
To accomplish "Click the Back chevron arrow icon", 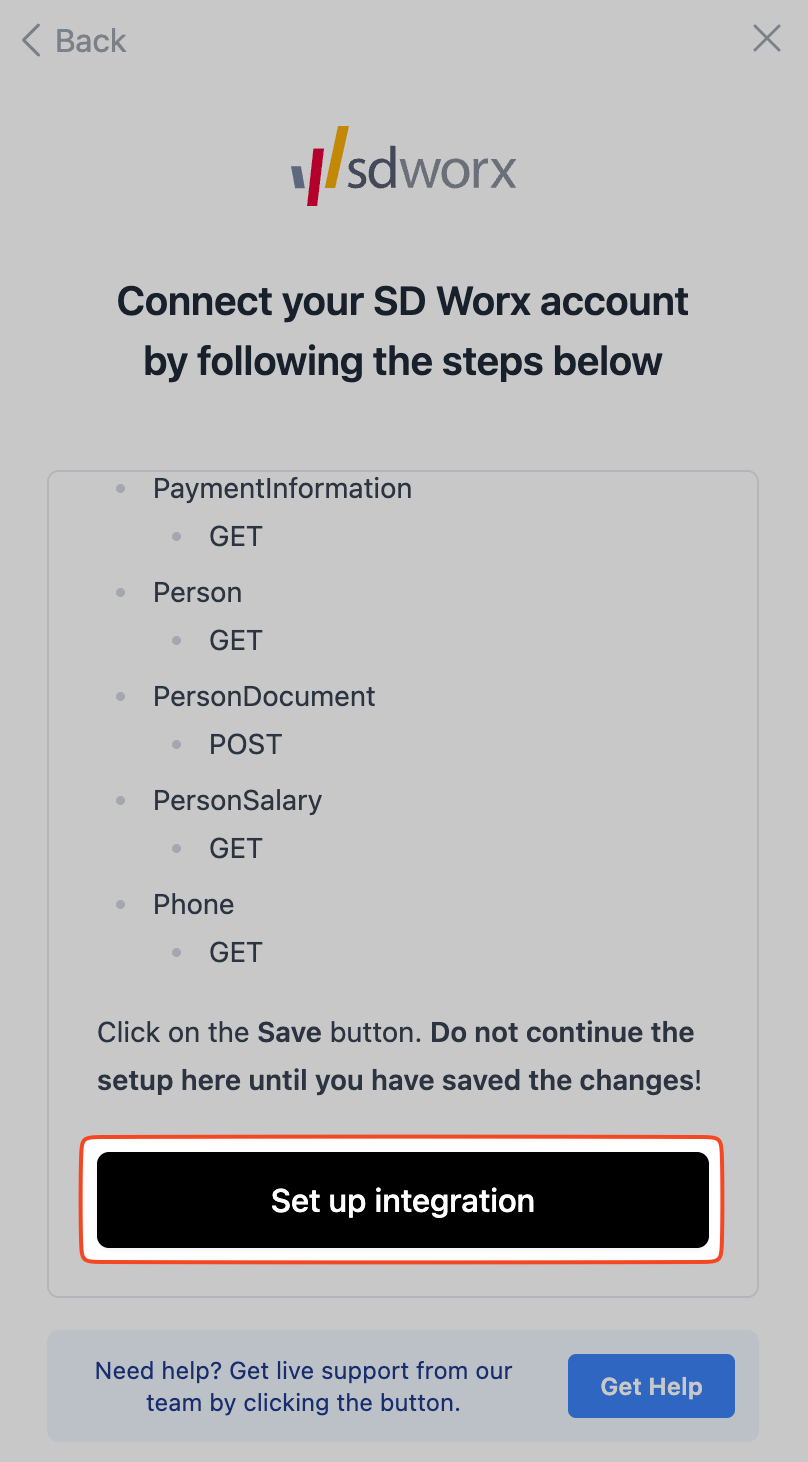I will (x=31, y=41).
